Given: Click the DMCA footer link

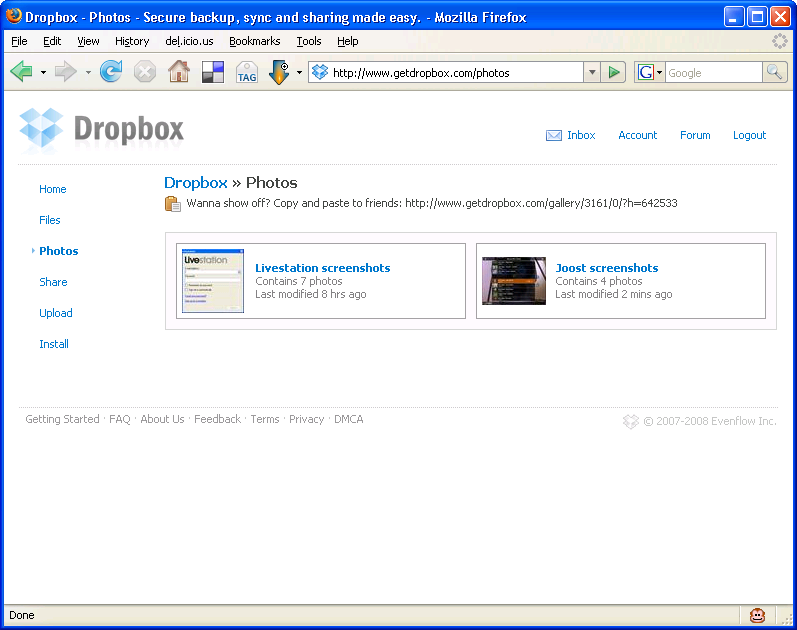Looking at the screenshot, I should pos(349,419).
